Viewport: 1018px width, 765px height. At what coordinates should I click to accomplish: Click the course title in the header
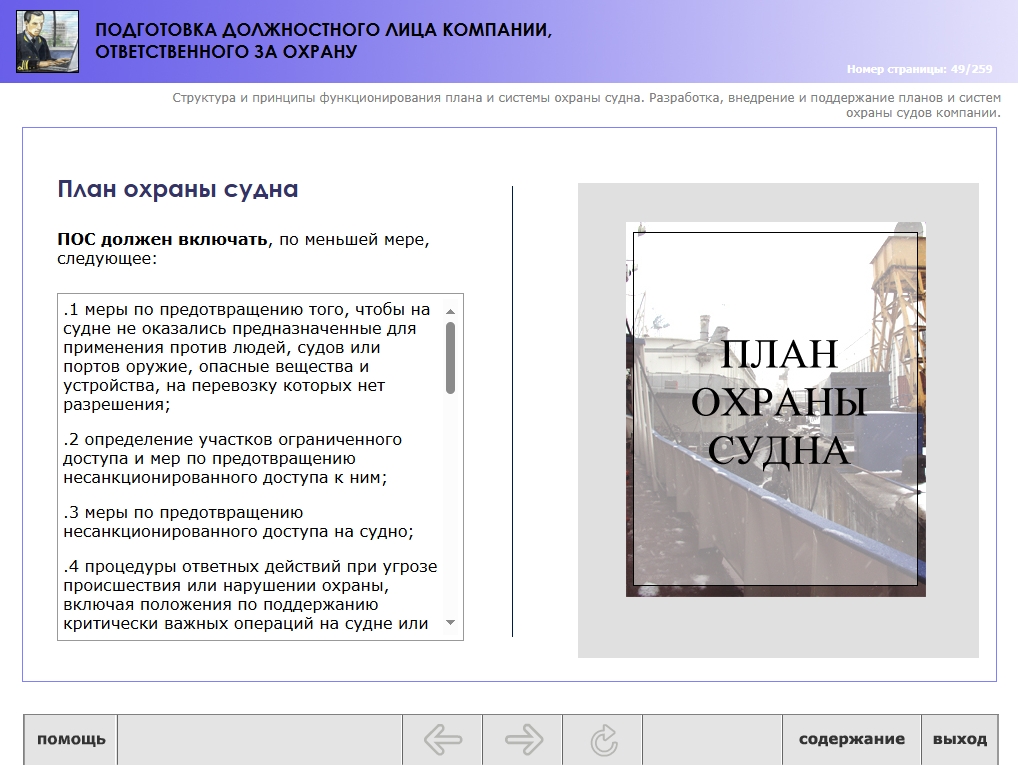click(323, 41)
